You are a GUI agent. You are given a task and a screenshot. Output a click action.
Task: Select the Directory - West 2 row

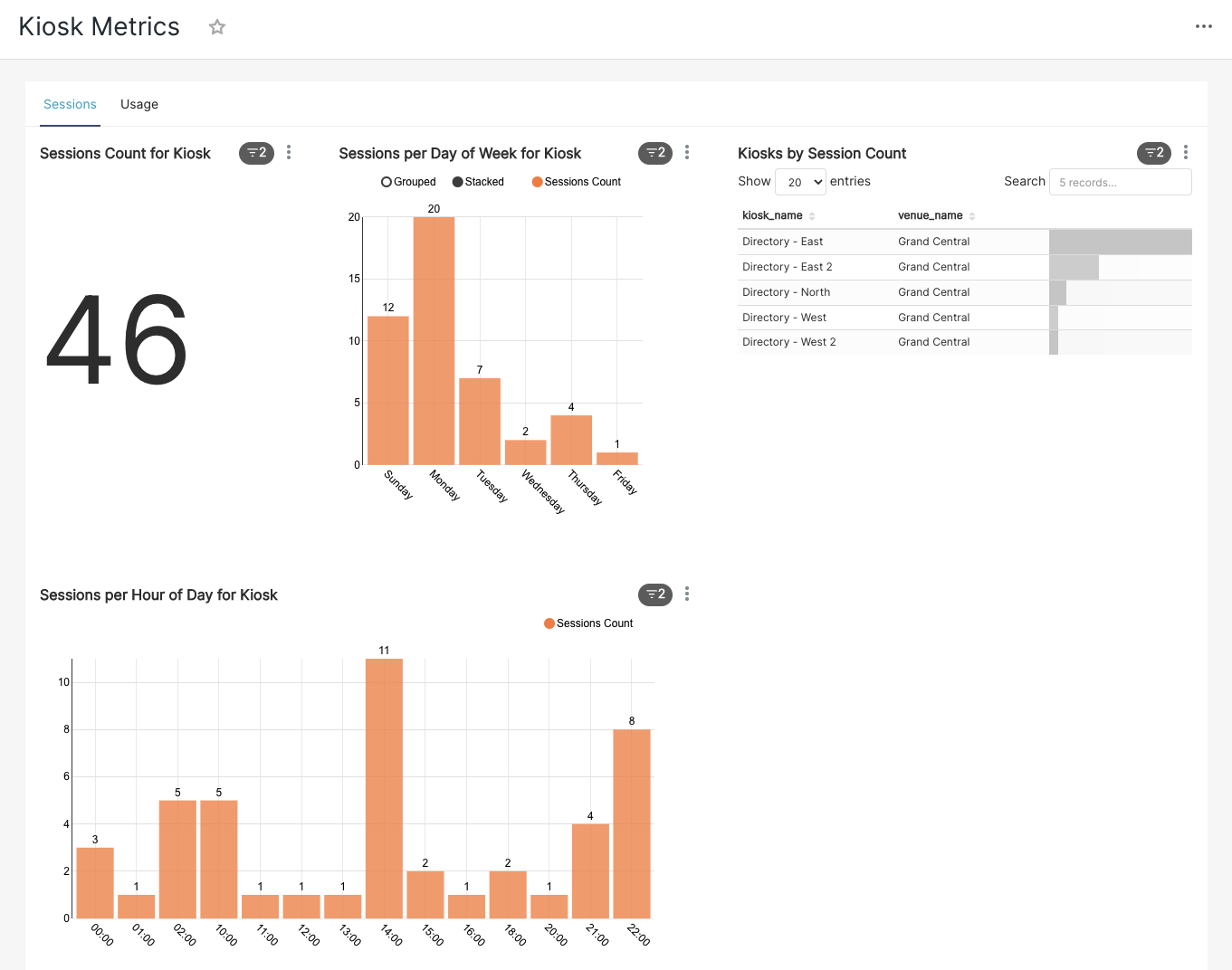click(965, 342)
